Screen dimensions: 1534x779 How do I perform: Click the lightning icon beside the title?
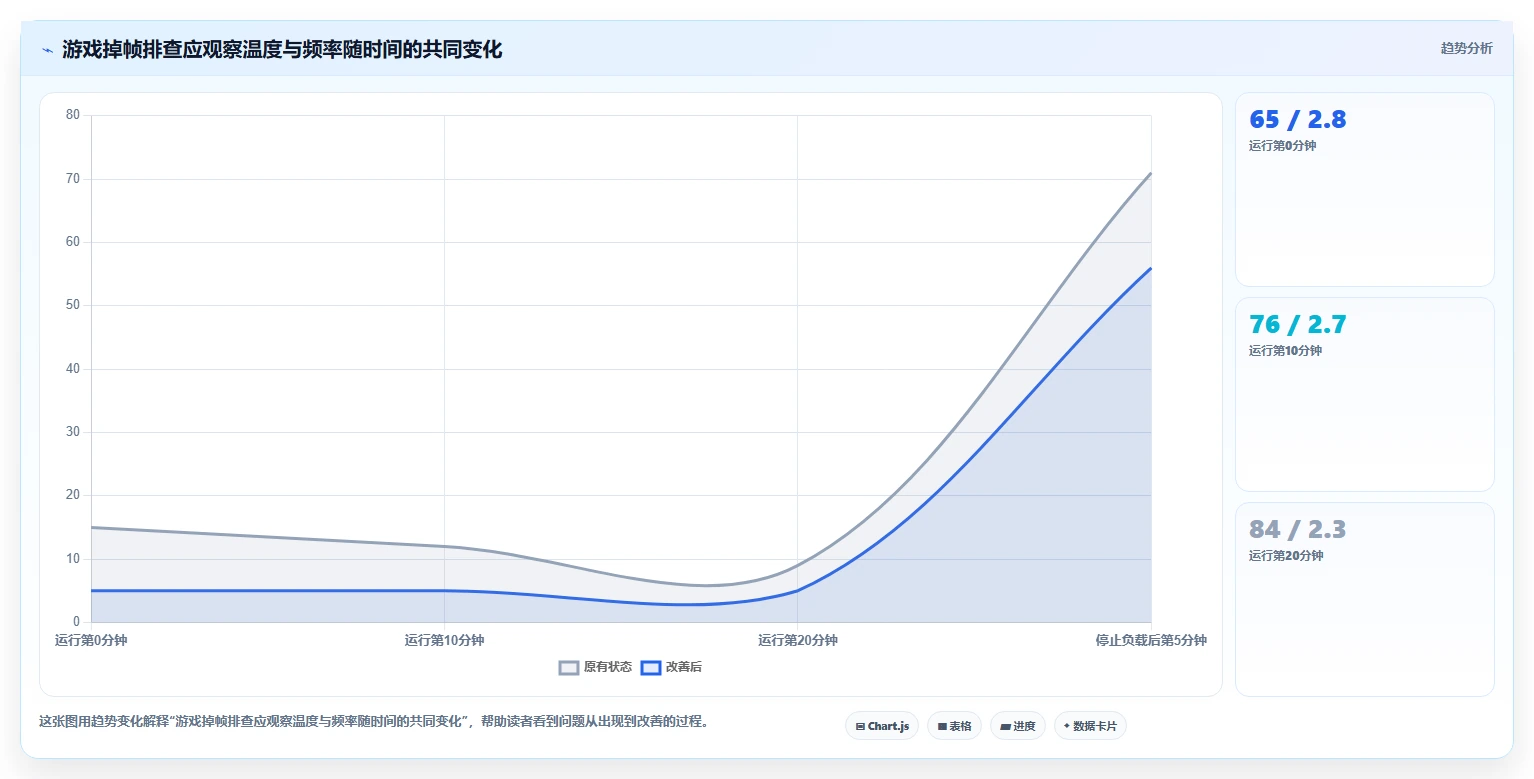[47, 50]
